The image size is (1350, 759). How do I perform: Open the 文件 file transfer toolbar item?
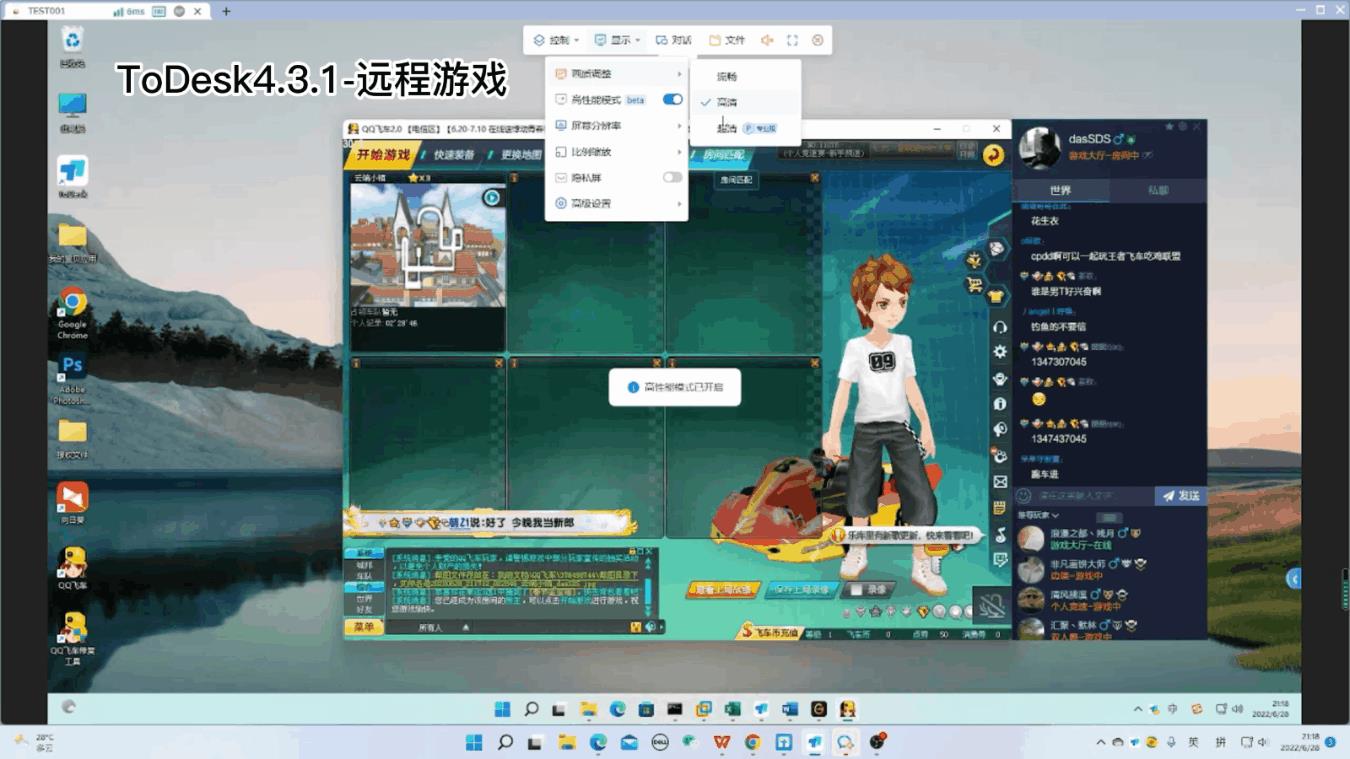pos(727,40)
